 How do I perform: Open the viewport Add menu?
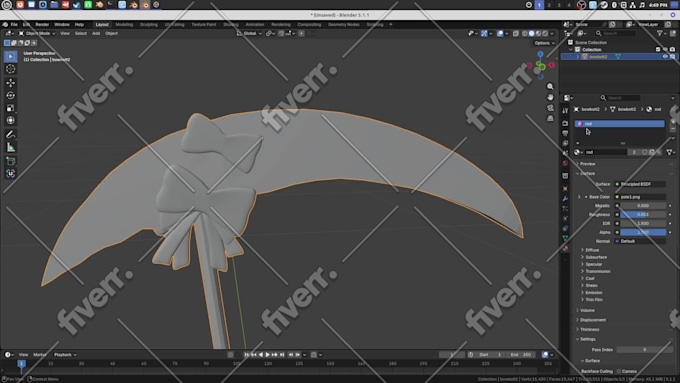pyautogui.click(x=96, y=33)
